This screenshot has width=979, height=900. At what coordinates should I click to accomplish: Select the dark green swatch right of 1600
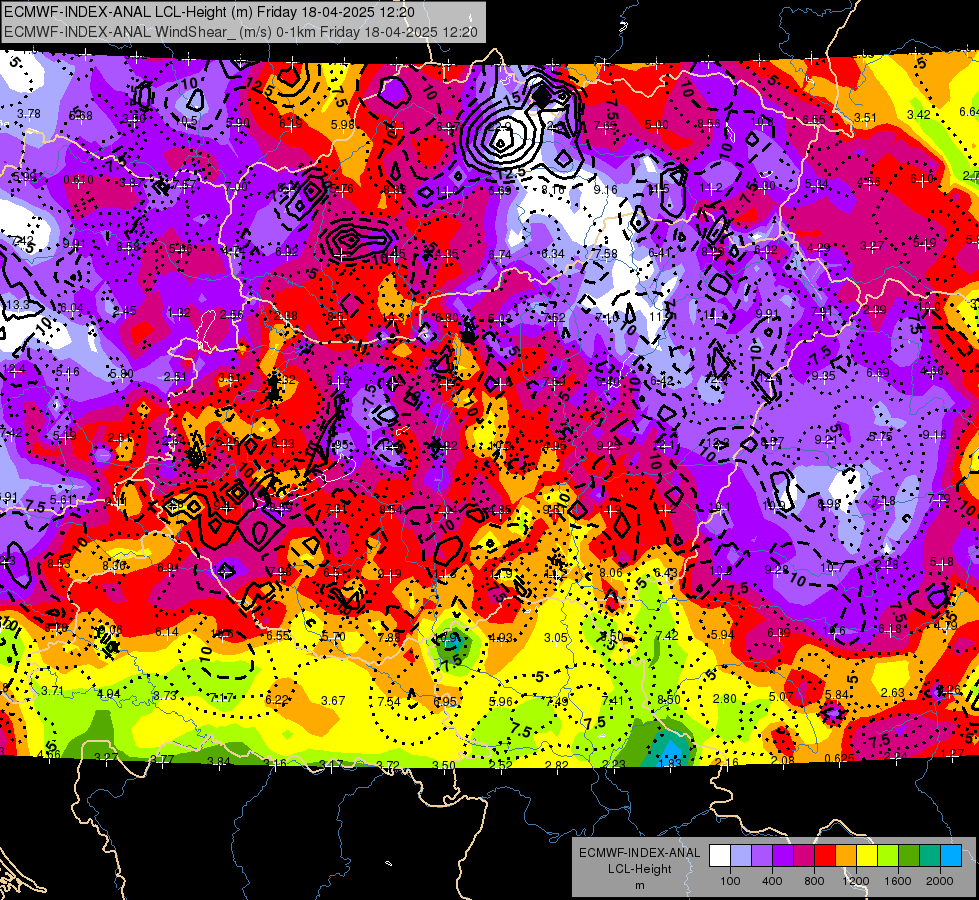tap(909, 856)
